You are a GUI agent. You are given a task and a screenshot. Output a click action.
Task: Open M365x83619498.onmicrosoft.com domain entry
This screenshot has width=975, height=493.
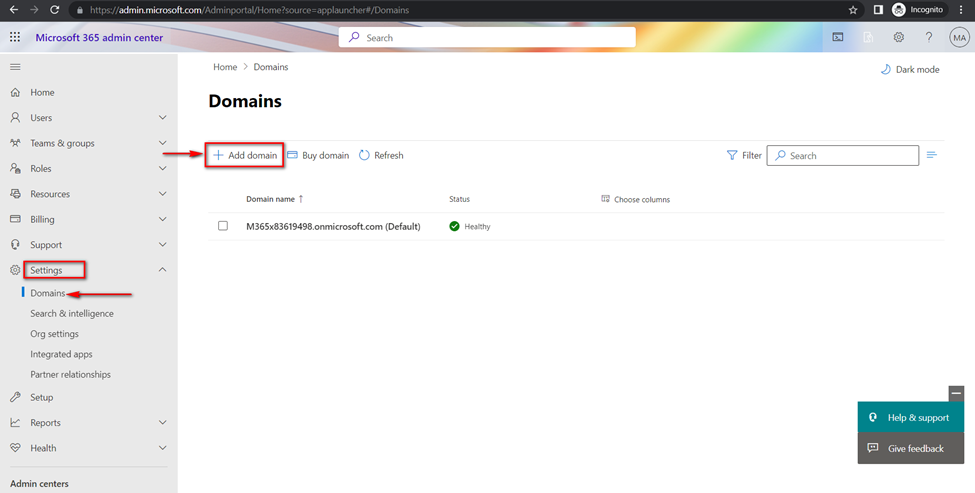(333, 227)
